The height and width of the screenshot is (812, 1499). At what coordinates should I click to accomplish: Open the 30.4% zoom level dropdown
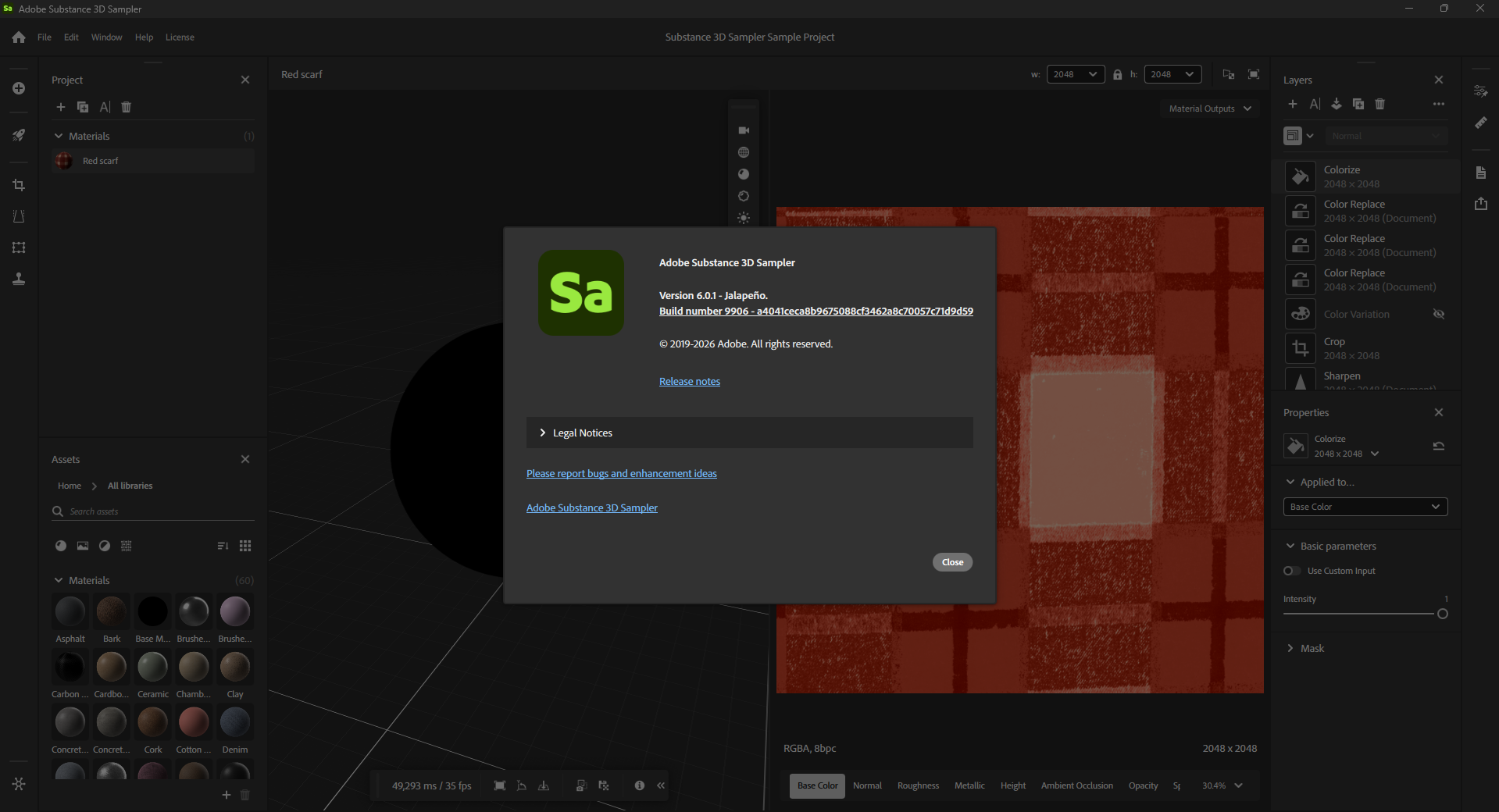(1222, 785)
